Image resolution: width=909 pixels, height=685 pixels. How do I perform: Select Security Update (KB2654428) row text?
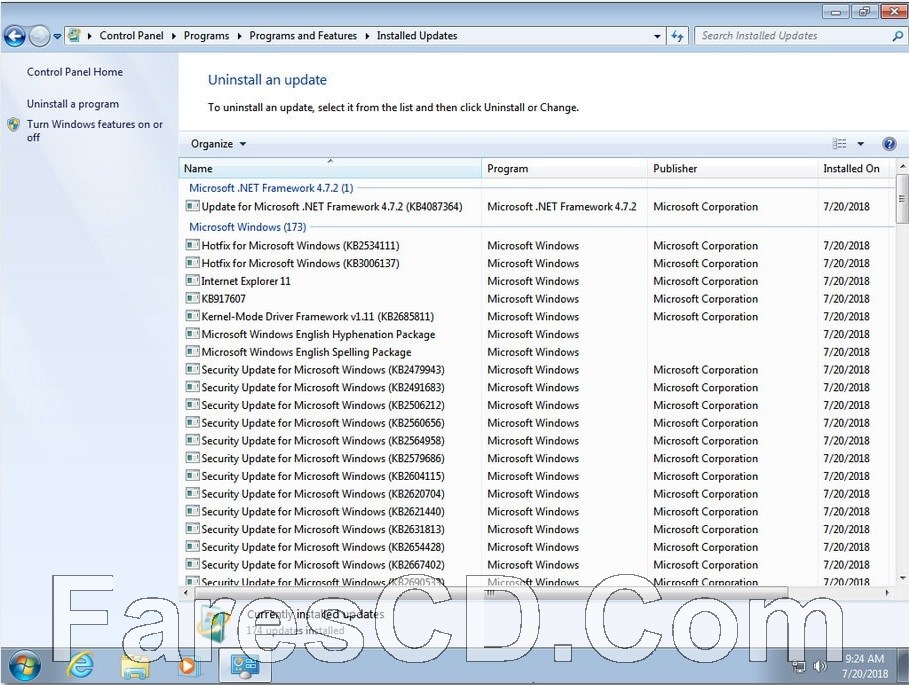(x=323, y=547)
